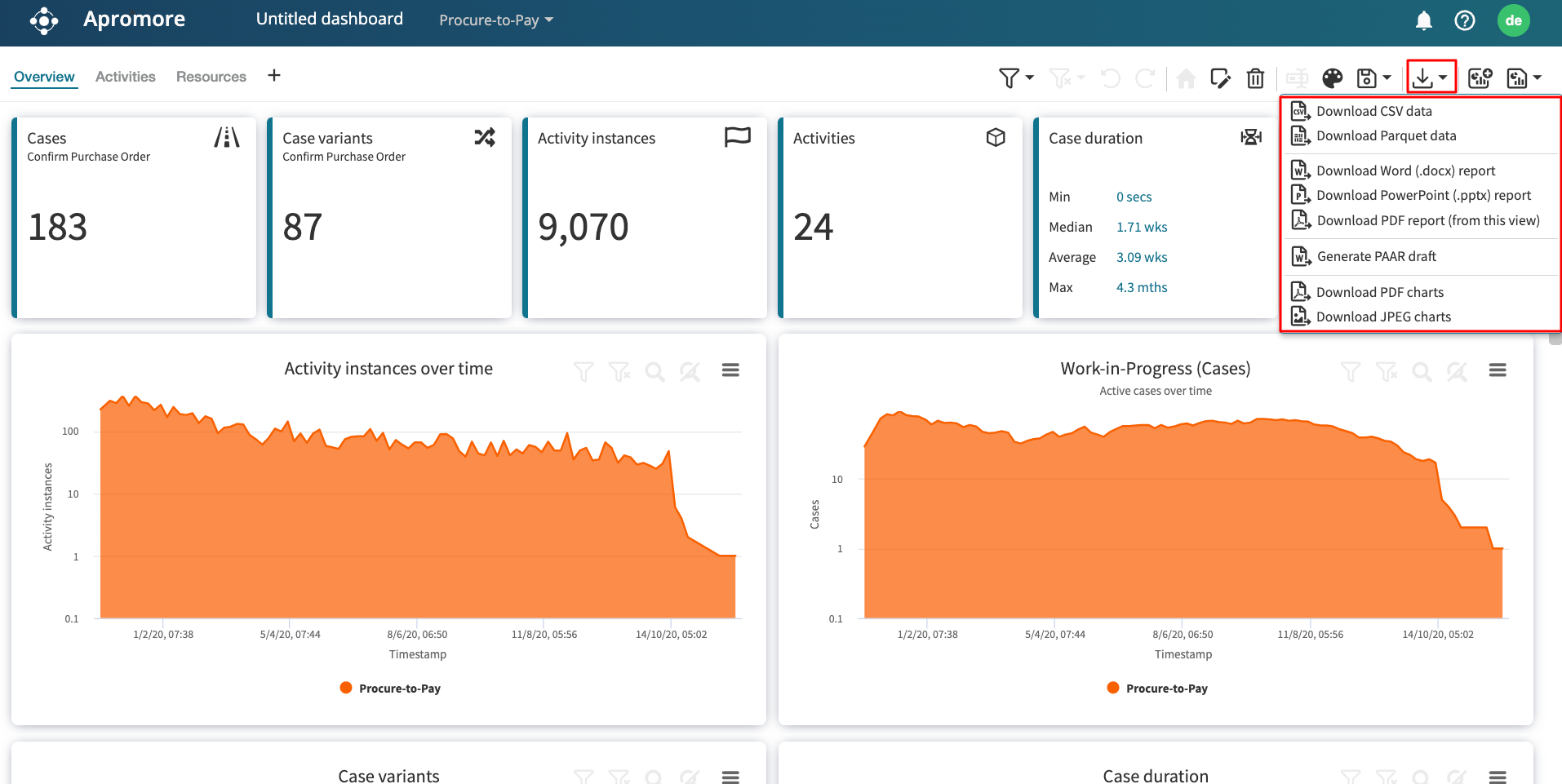Expand the Procure-to-Pay log dropdown
Screen dimensions: 1562x784
click(496, 20)
